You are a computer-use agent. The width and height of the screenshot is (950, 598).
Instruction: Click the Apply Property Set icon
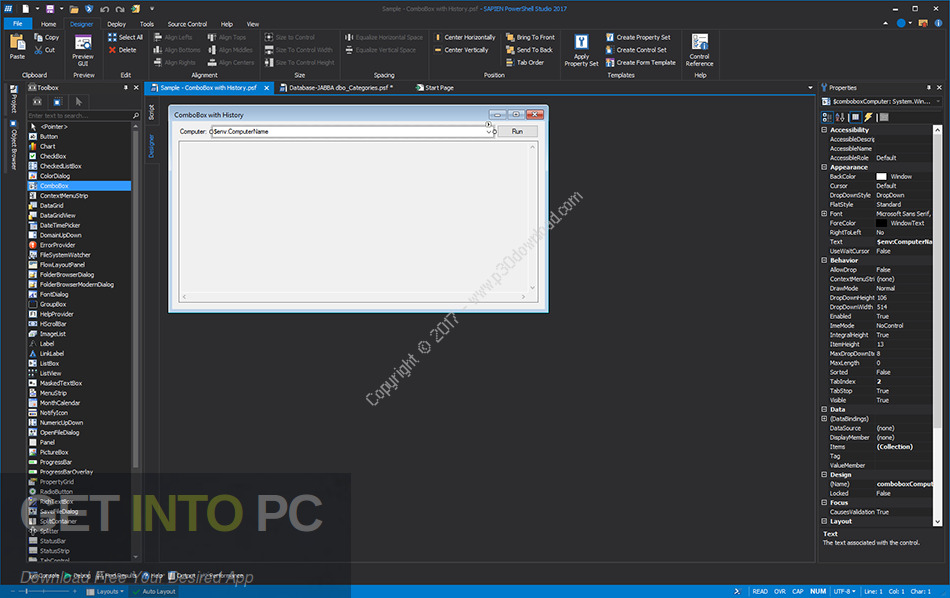(x=582, y=42)
